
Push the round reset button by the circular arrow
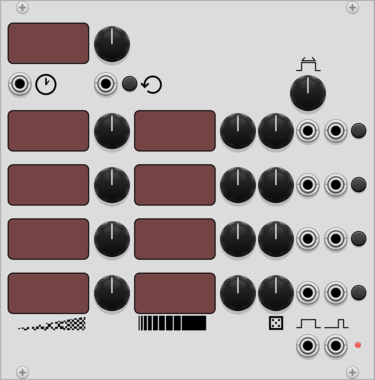pyautogui.click(x=129, y=84)
